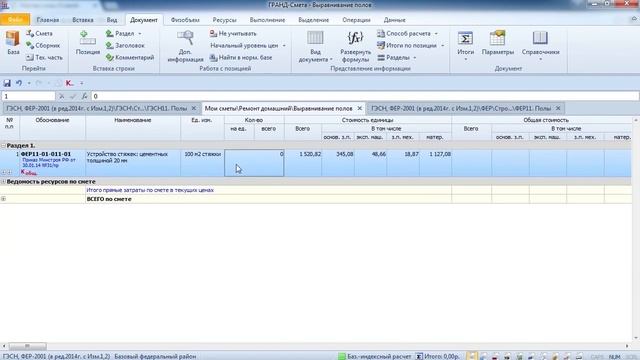
Task: Open the undo history dropdown arrow
Action: tap(29, 83)
